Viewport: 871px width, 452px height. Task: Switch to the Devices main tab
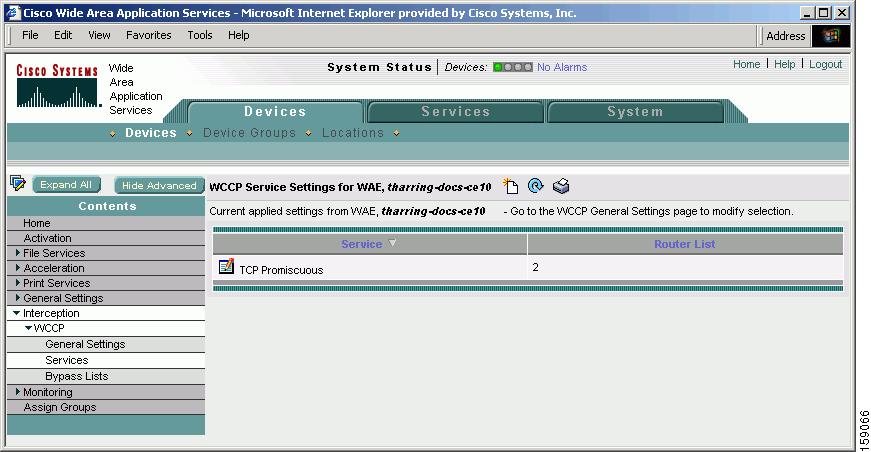point(275,112)
